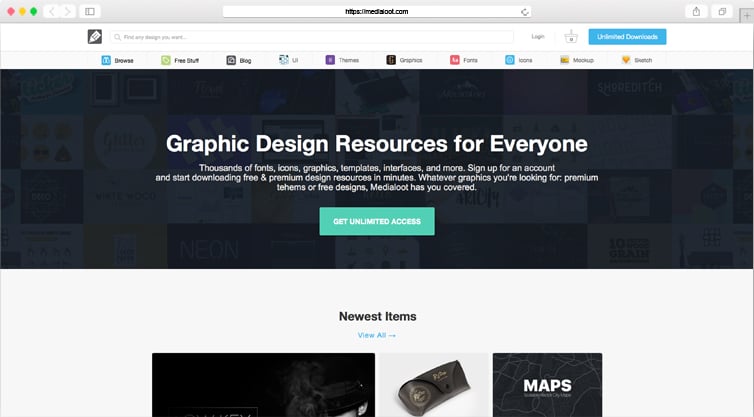Click the Themes category icon
754x417 pixels.
[x=330, y=60]
